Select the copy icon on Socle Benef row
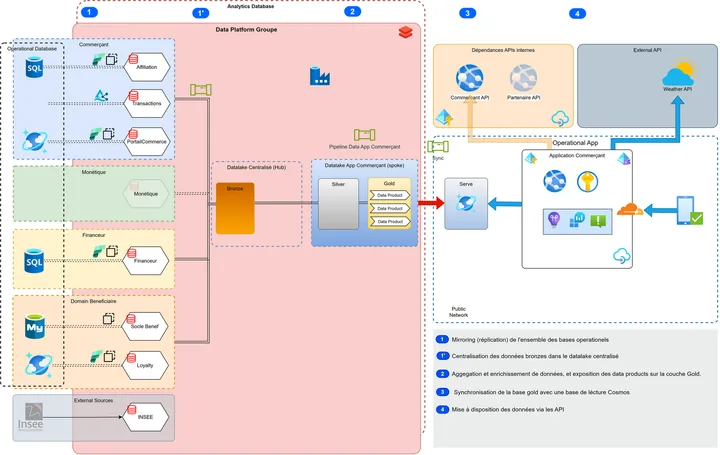Screen dimensions: 720x455 click(x=109, y=318)
